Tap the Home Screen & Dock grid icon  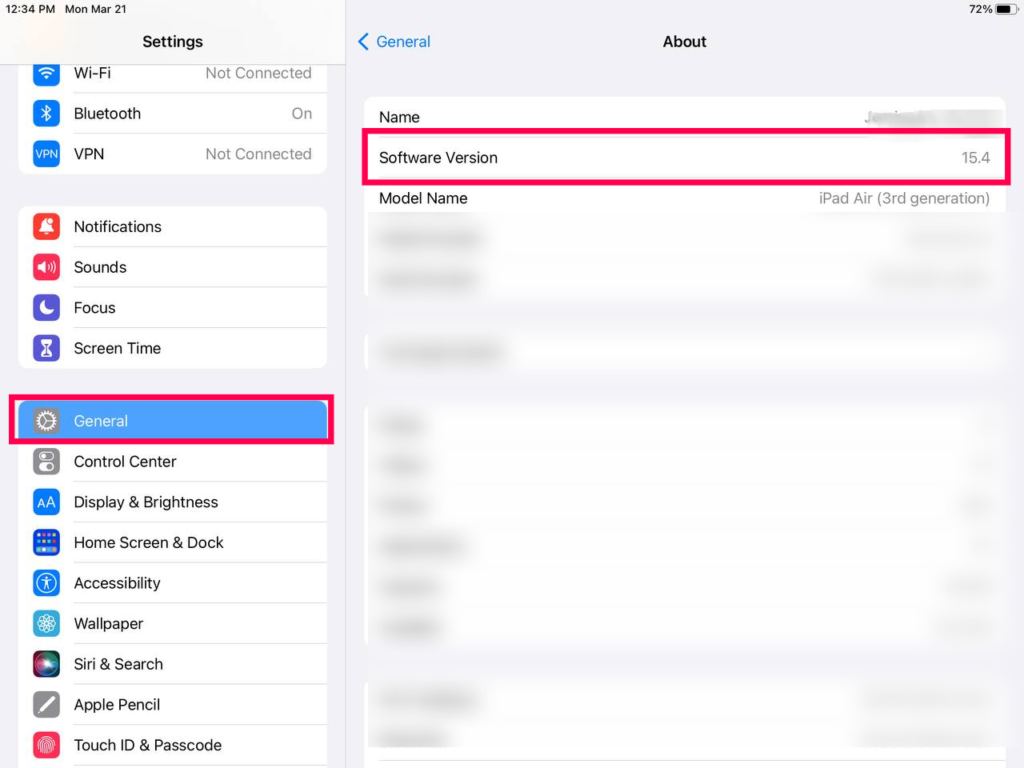tap(46, 543)
